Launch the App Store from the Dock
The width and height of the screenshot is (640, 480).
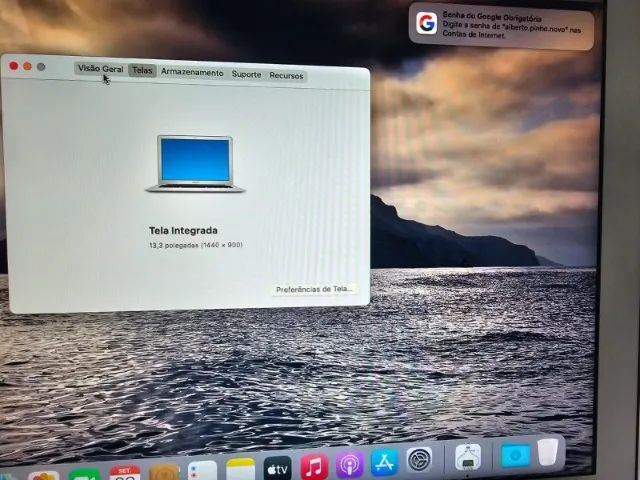point(384,462)
